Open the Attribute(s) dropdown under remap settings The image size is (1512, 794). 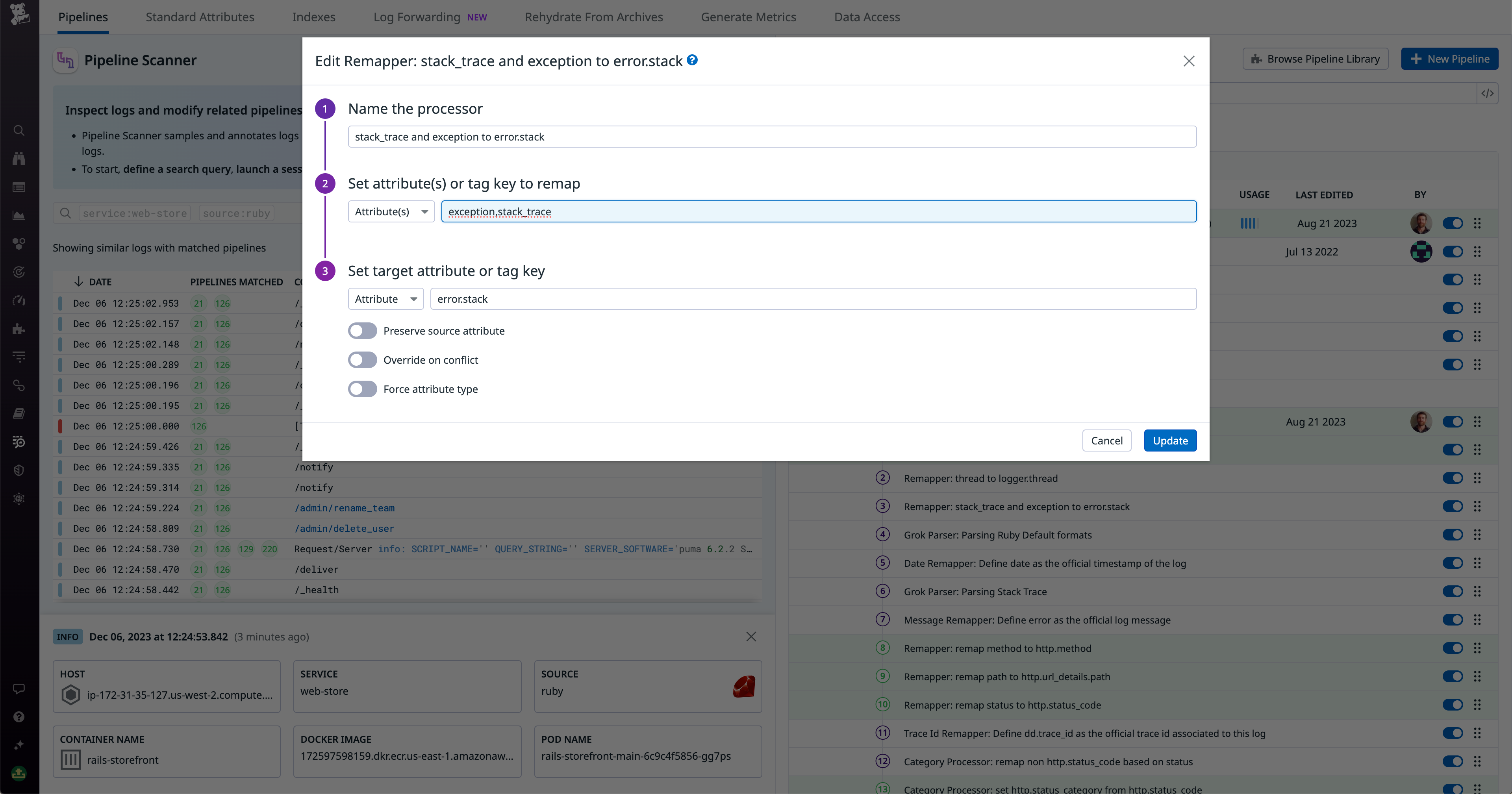tap(391, 211)
